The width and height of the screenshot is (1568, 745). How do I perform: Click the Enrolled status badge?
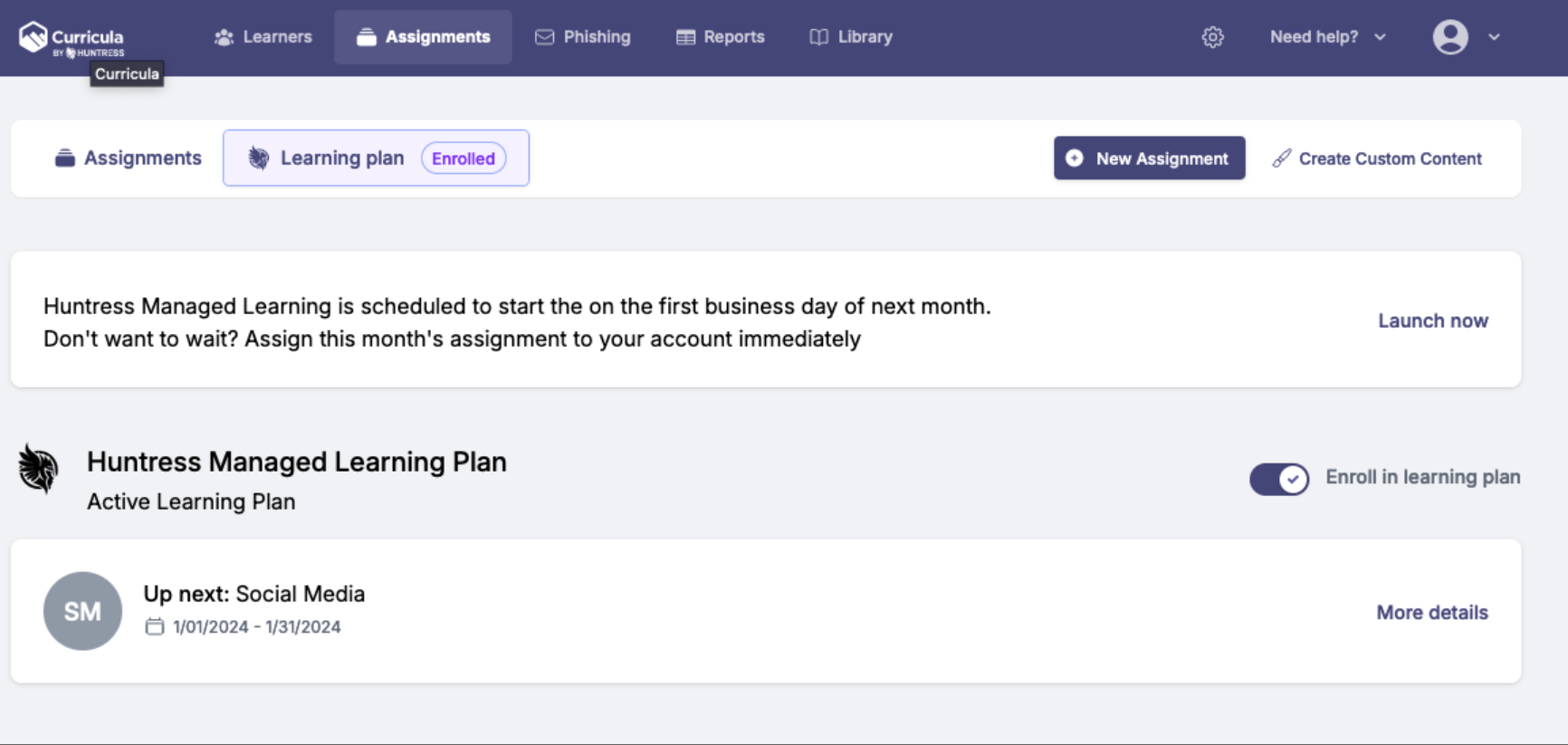point(464,158)
